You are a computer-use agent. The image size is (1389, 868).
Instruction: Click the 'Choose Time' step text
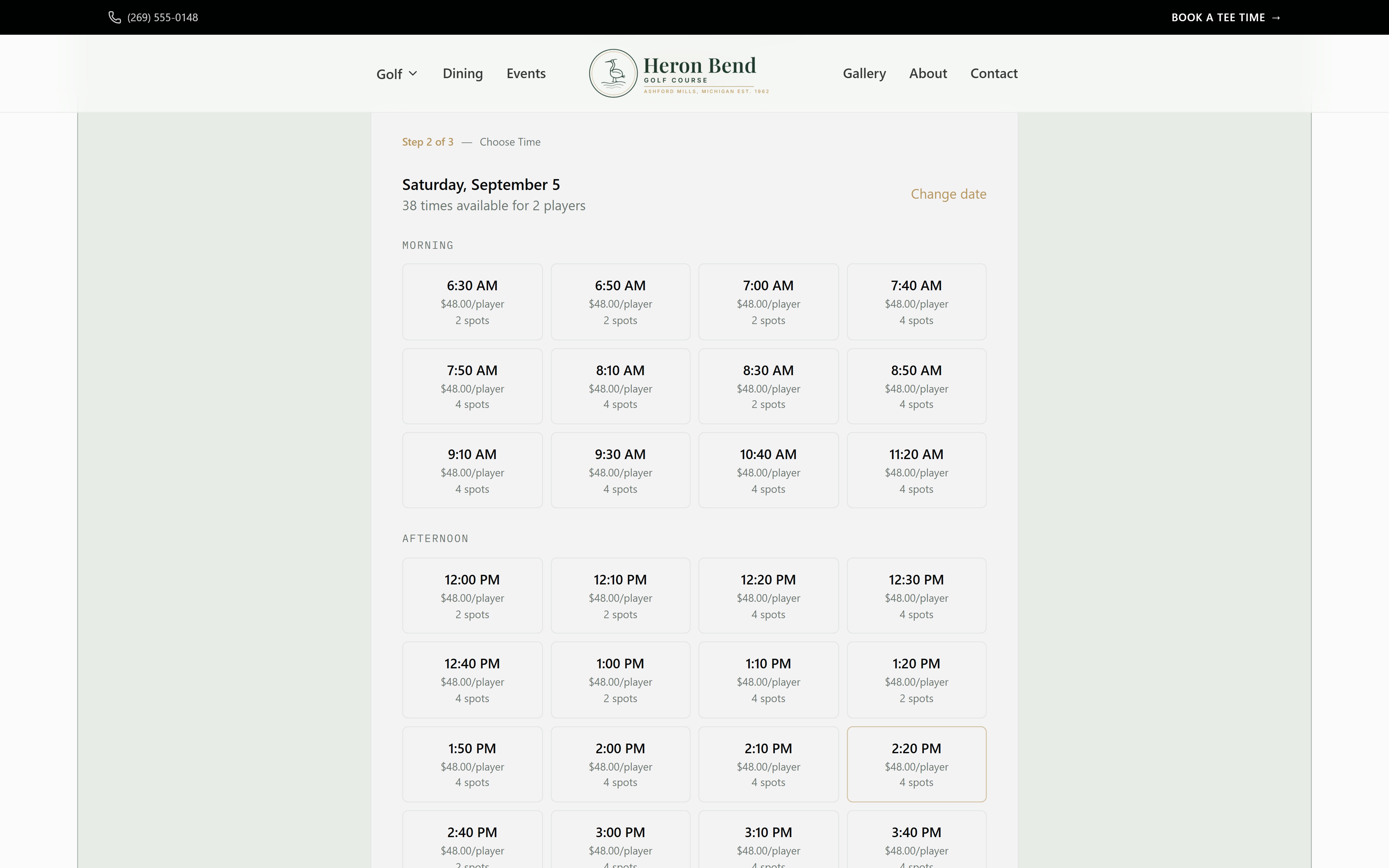[510, 142]
